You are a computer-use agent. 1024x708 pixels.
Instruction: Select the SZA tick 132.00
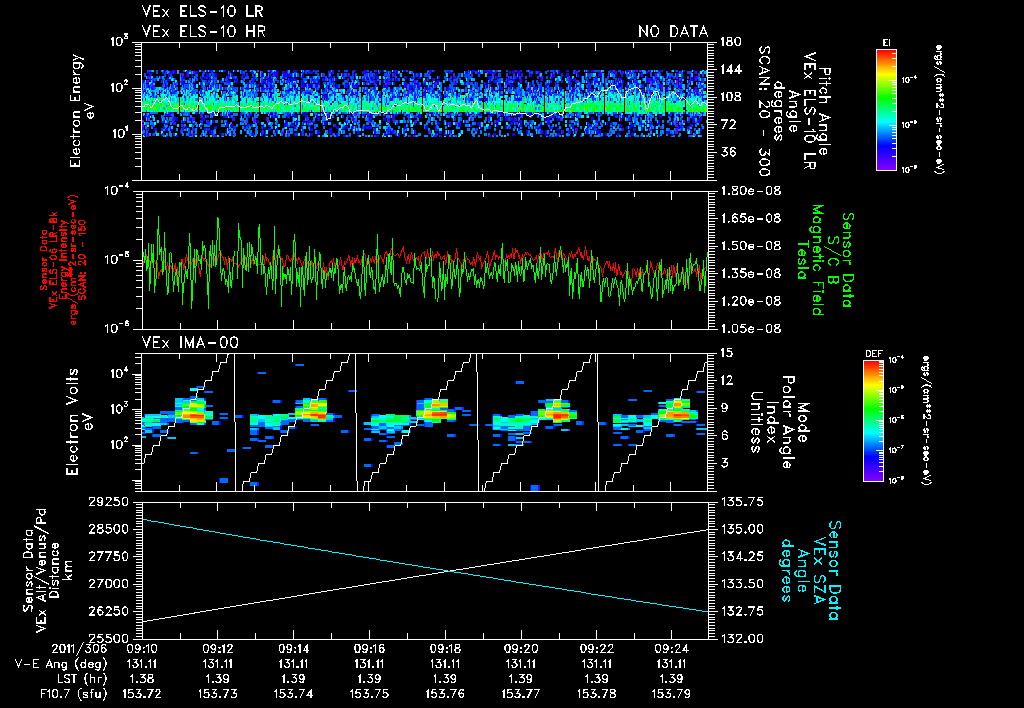point(743,638)
